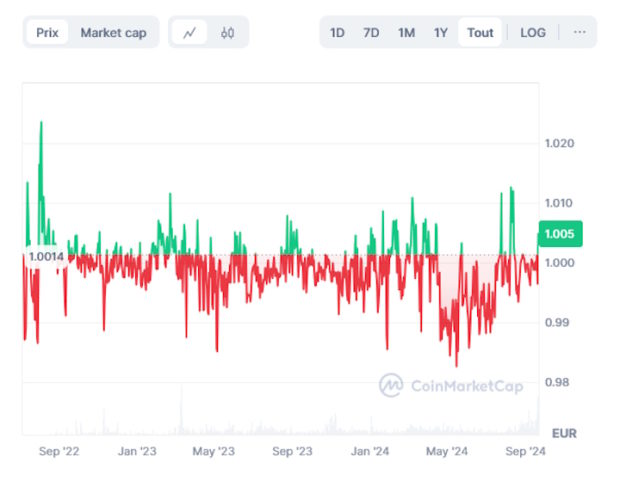Click the May '23 date label
Image resolution: width=620 pixels, height=482 pixels.
(214, 451)
